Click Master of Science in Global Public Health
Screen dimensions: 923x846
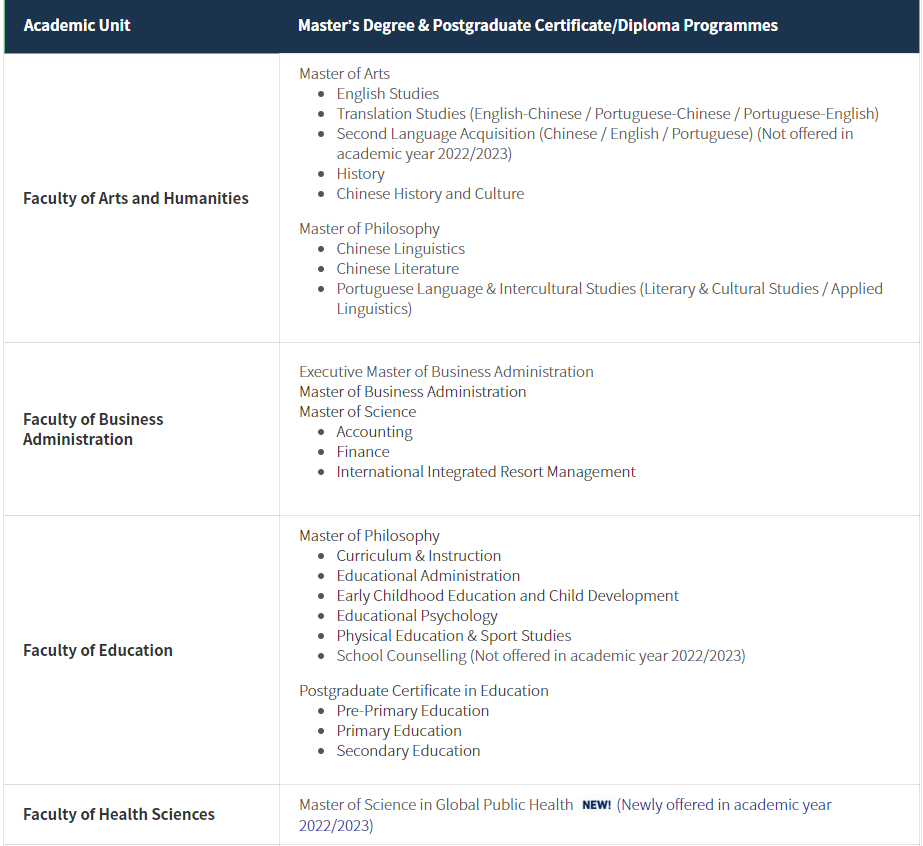[436, 804]
